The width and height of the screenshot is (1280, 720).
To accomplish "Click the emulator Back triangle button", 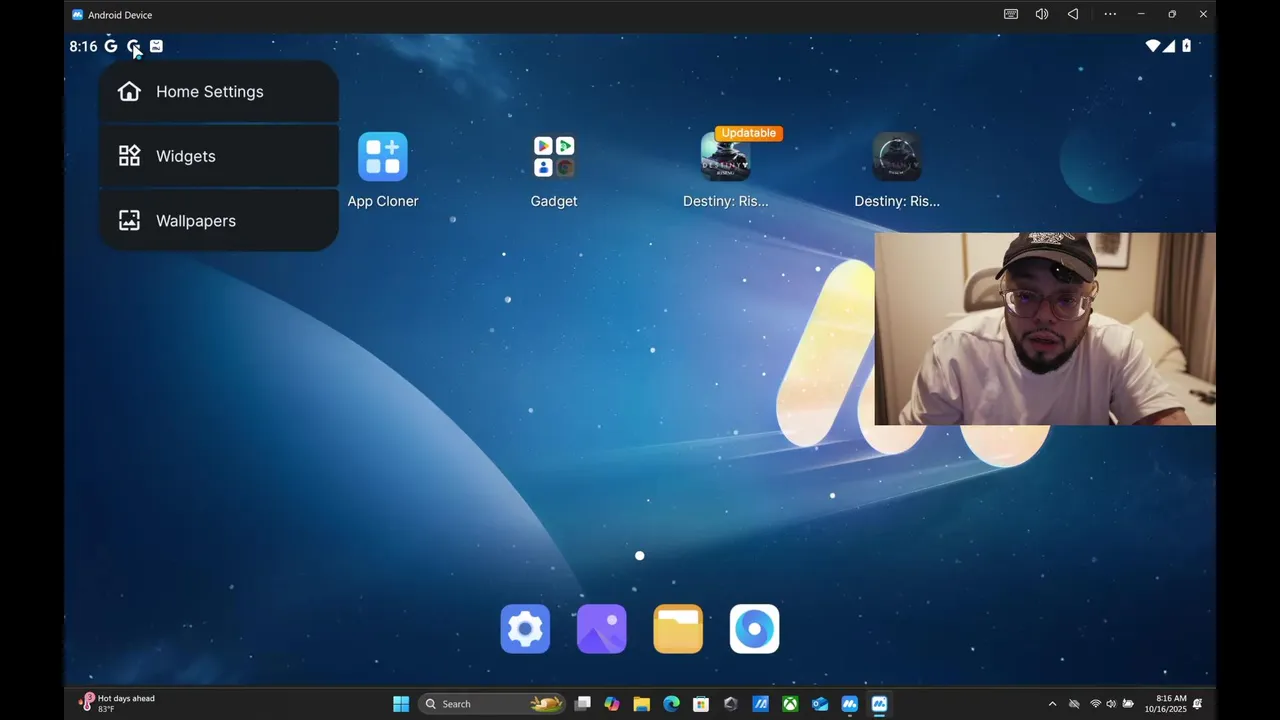I will point(1073,14).
